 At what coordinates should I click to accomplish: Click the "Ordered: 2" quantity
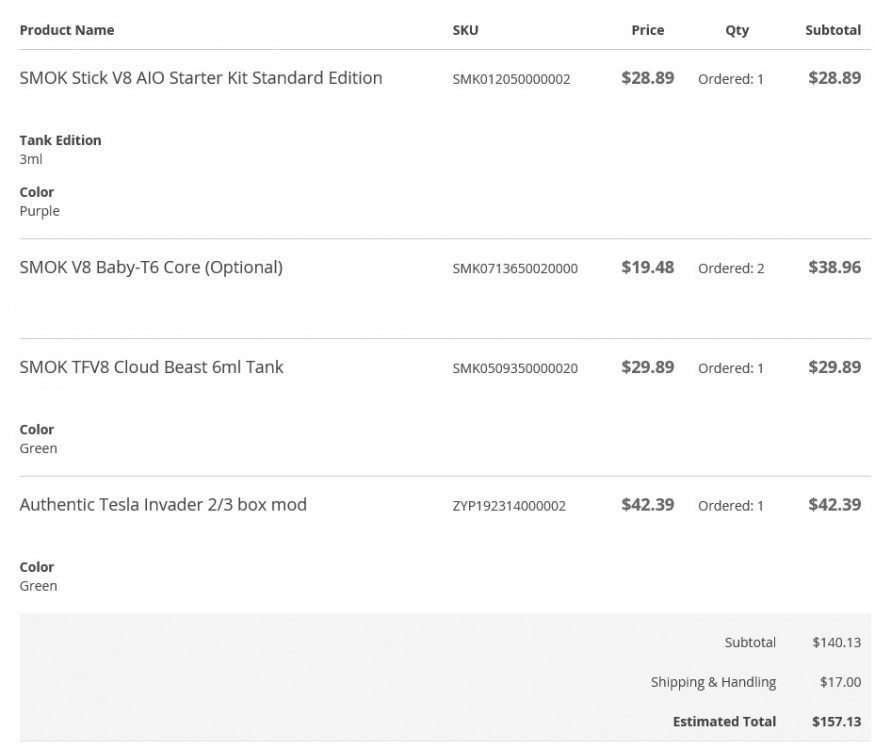731,268
